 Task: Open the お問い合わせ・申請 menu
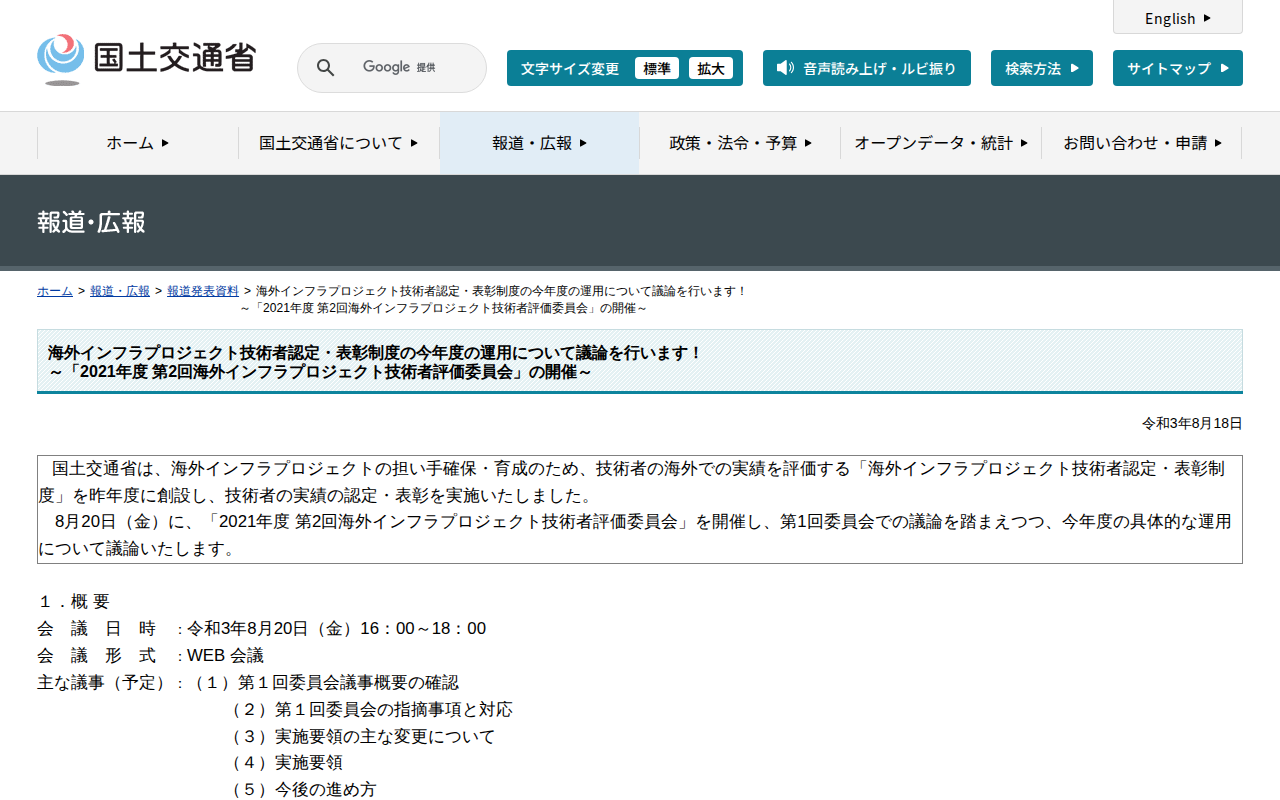point(1142,143)
